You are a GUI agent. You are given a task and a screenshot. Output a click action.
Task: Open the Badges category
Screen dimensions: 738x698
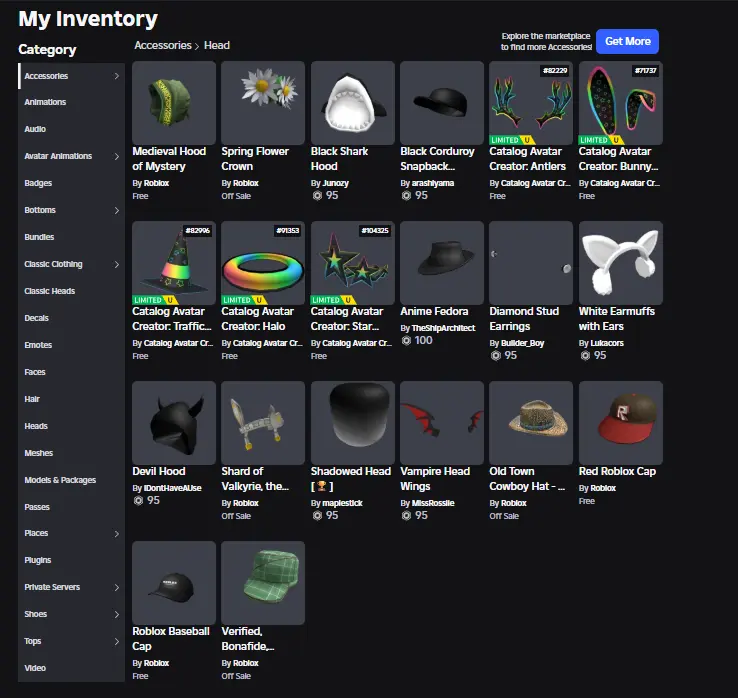point(38,183)
